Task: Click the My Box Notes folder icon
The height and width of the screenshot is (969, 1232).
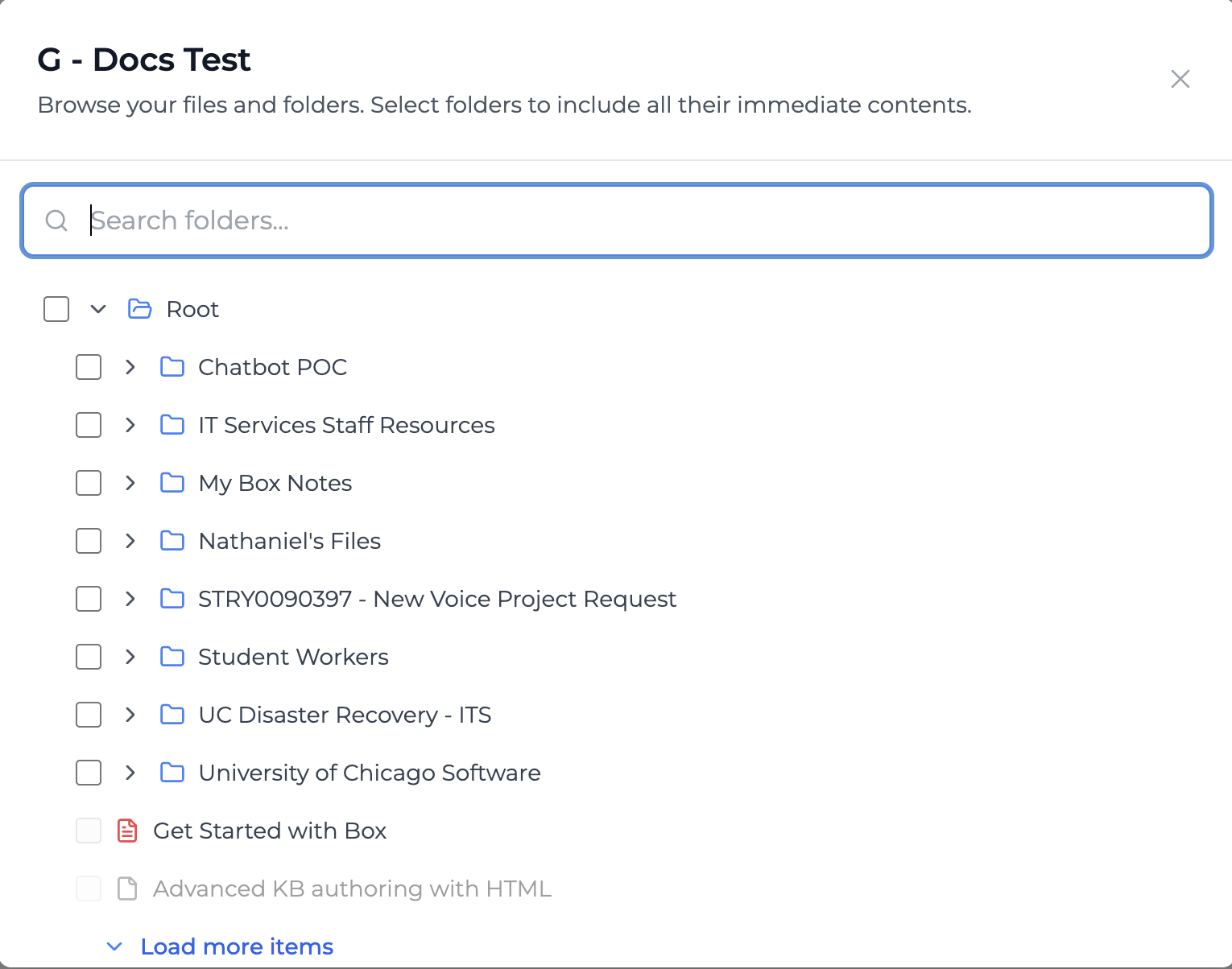Action: pyautogui.click(x=172, y=483)
